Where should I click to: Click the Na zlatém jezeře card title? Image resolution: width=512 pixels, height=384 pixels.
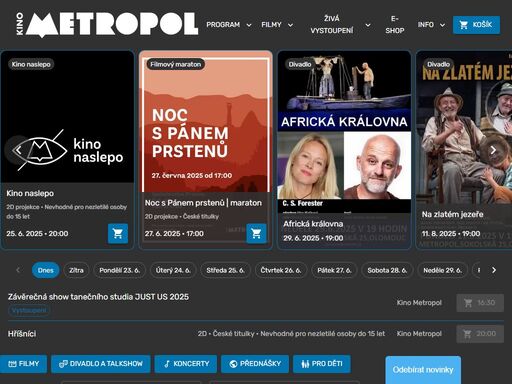point(452,214)
